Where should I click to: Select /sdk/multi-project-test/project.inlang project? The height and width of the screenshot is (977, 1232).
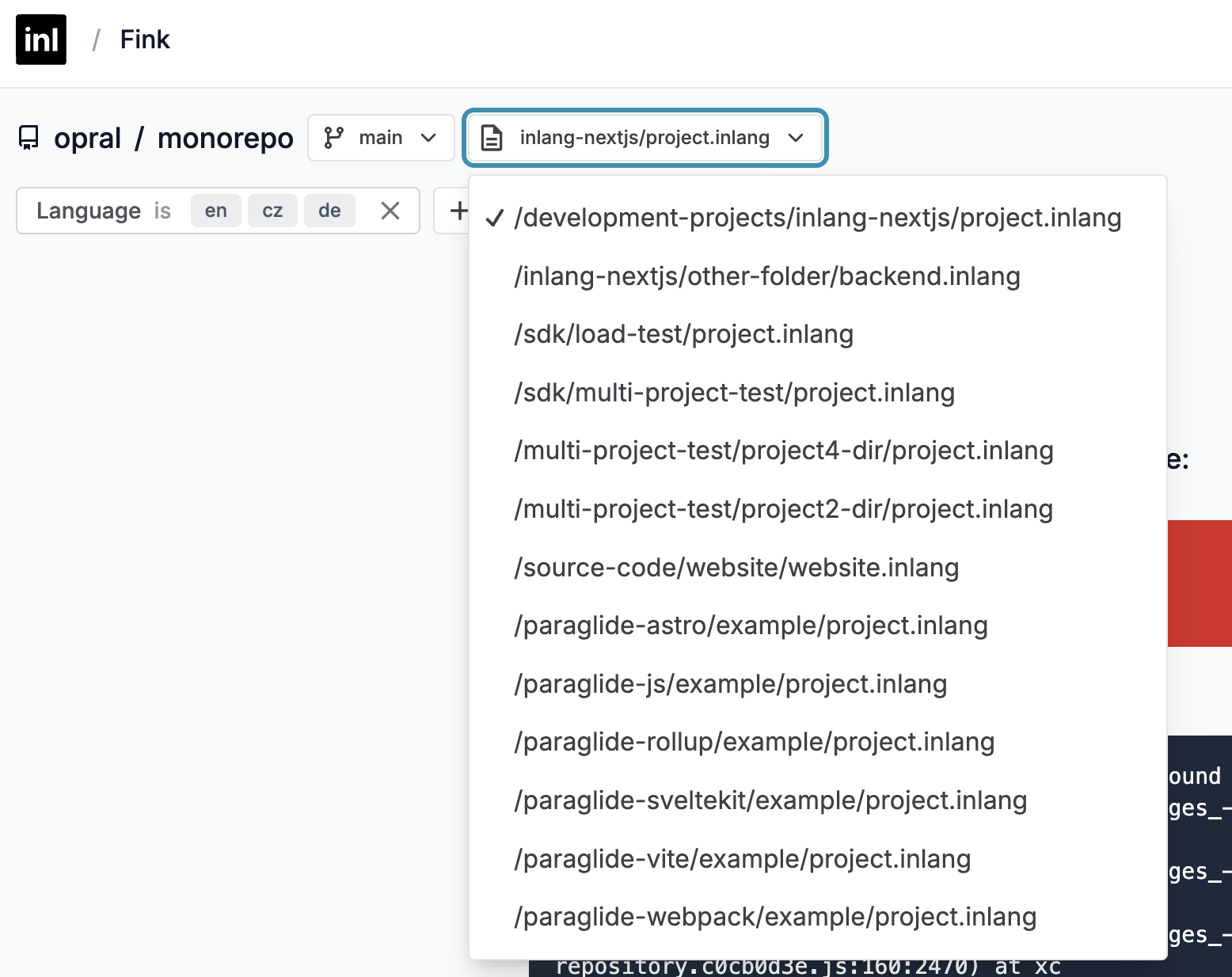pos(818,393)
